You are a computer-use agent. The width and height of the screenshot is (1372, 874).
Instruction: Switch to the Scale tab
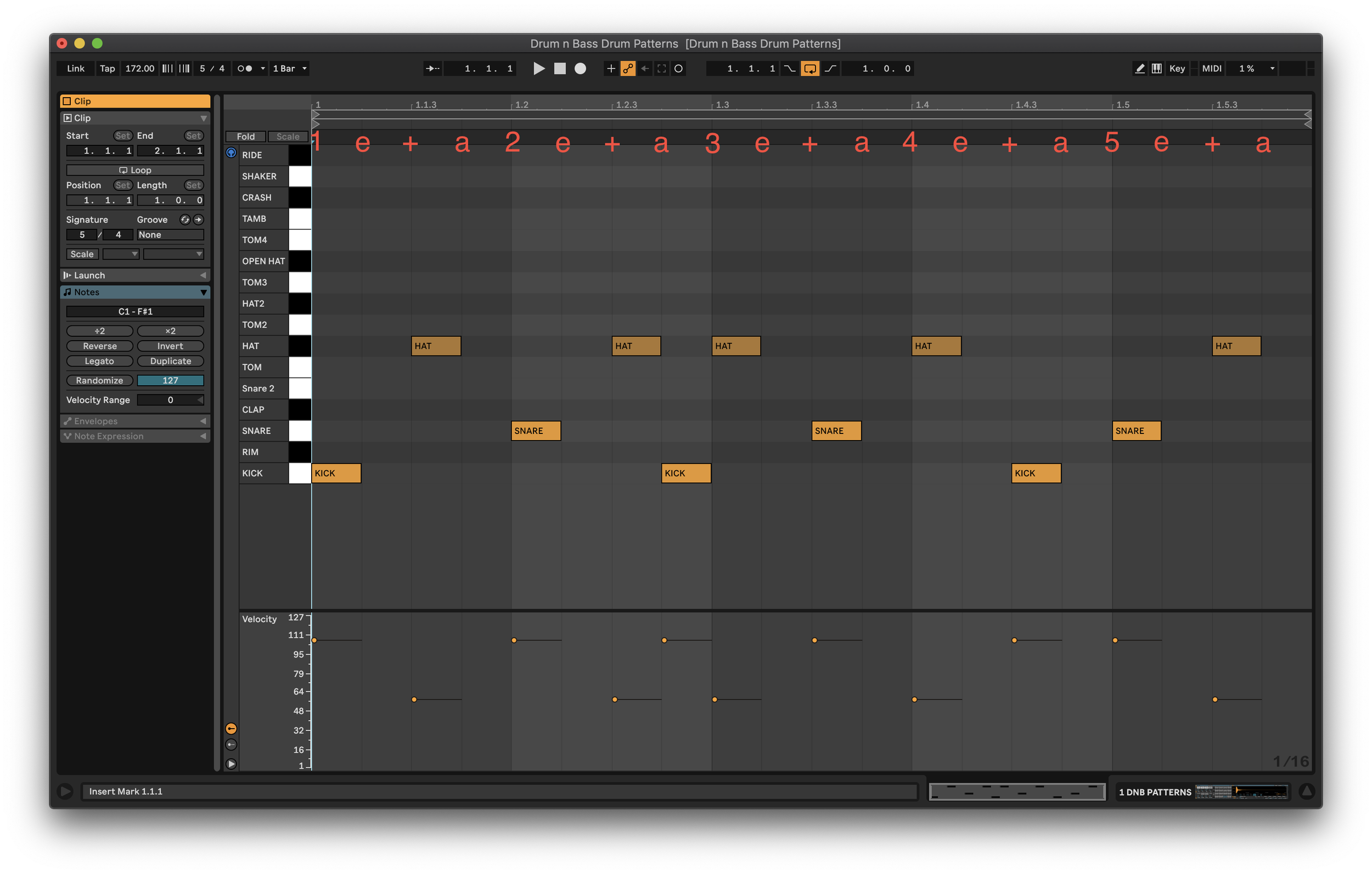[288, 136]
